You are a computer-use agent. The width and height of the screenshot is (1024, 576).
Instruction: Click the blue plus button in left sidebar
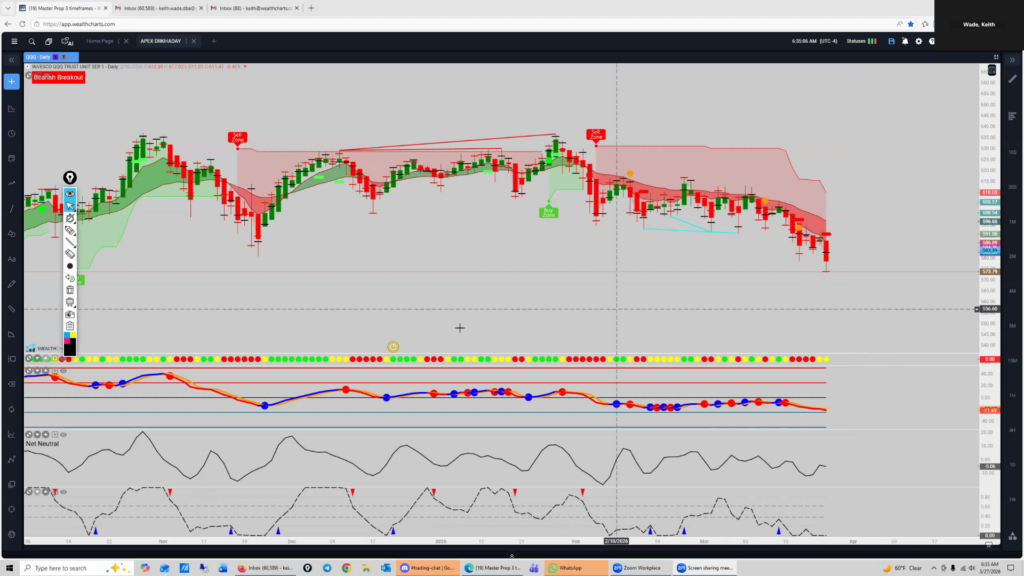pyautogui.click(x=12, y=82)
